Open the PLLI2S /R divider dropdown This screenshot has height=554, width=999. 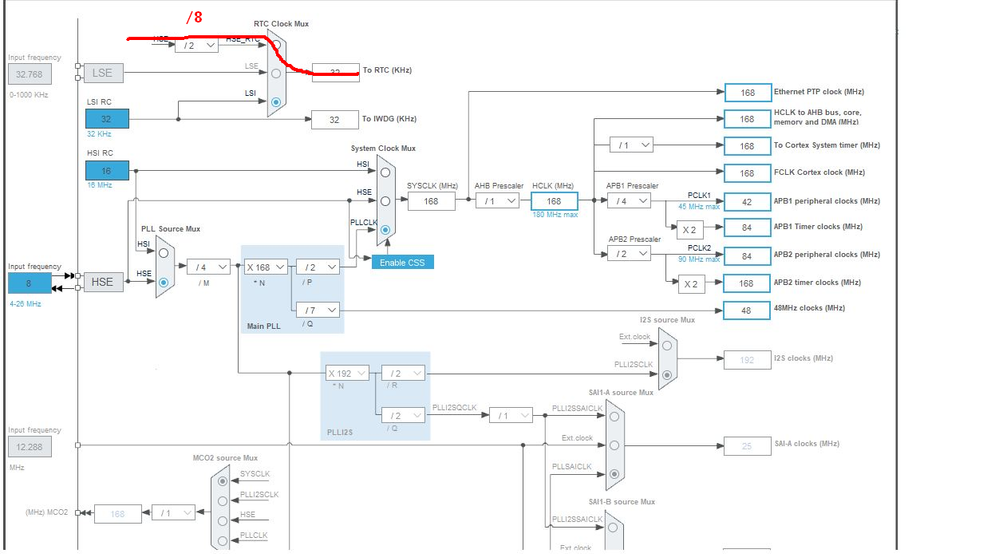coord(403,373)
